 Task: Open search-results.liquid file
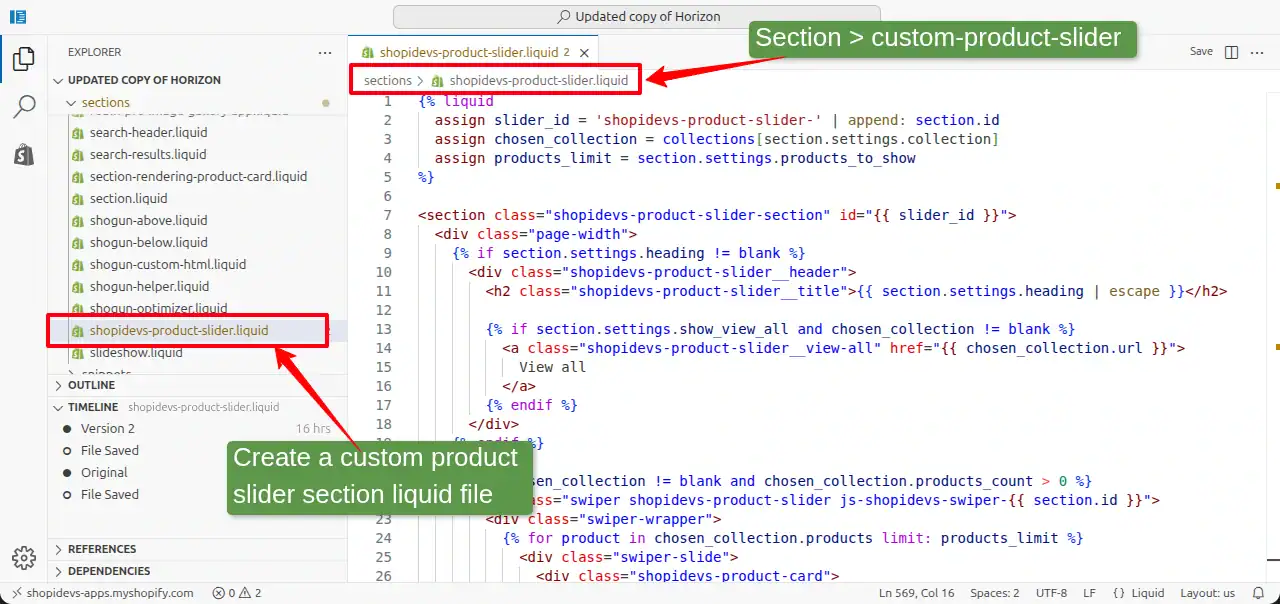pyautogui.click(x=148, y=154)
